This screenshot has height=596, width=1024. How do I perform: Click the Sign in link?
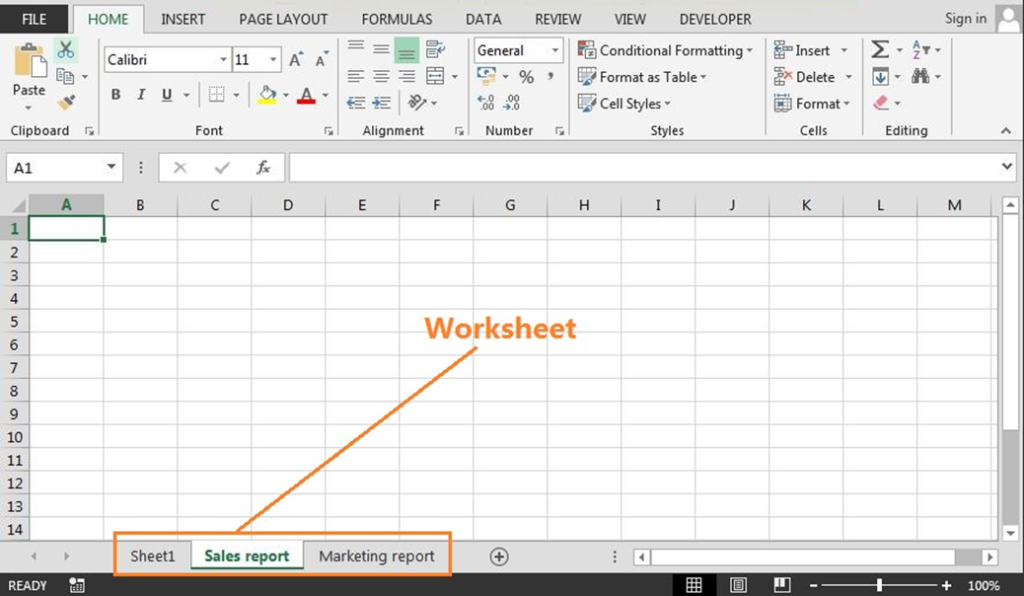965,18
